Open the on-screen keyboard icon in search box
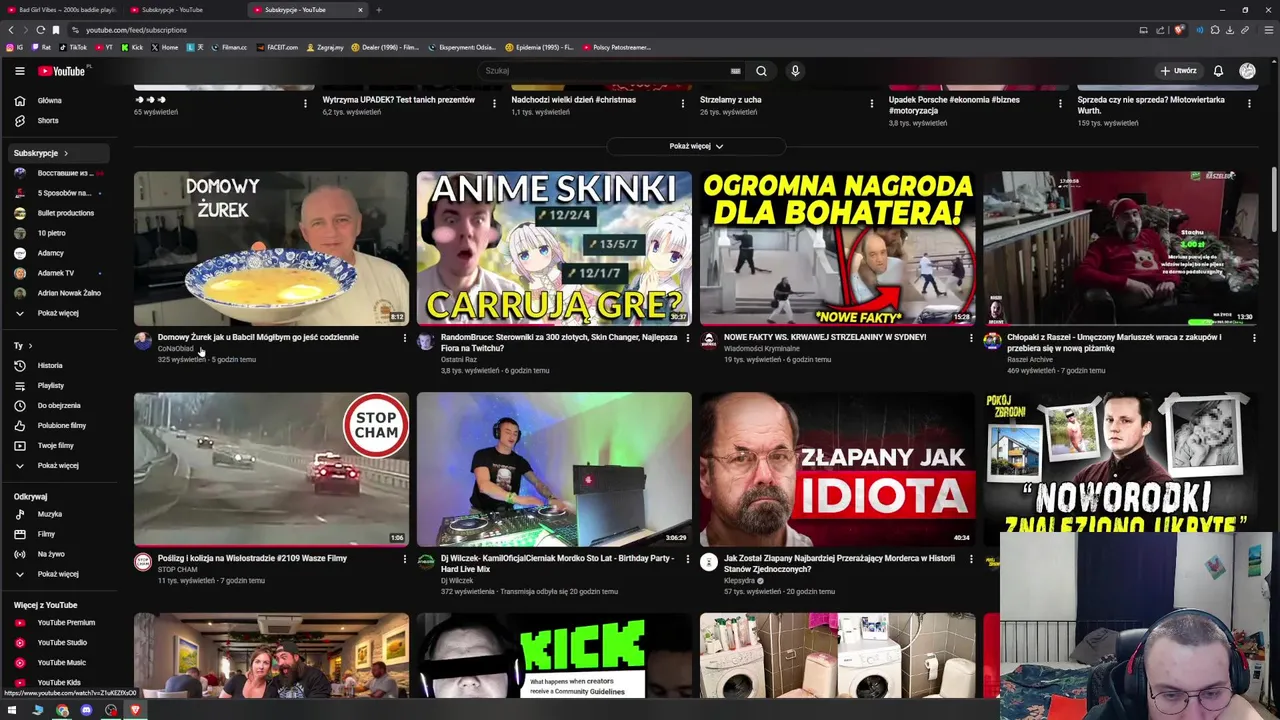 click(735, 71)
